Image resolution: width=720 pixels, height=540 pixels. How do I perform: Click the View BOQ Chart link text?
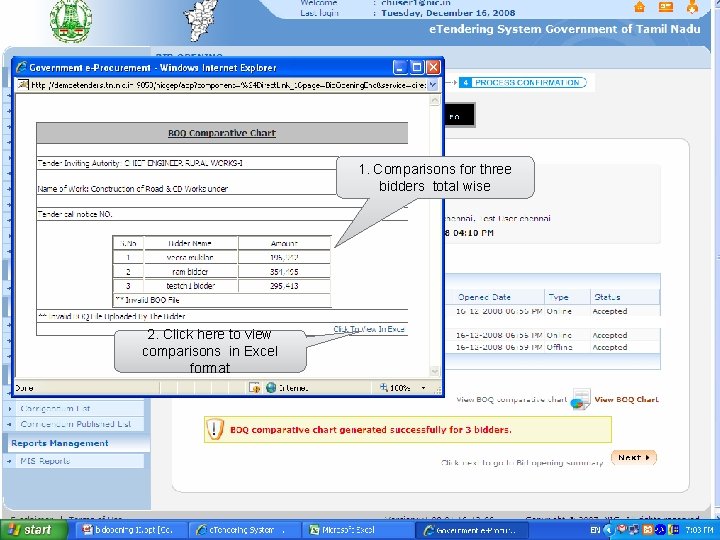point(626,399)
